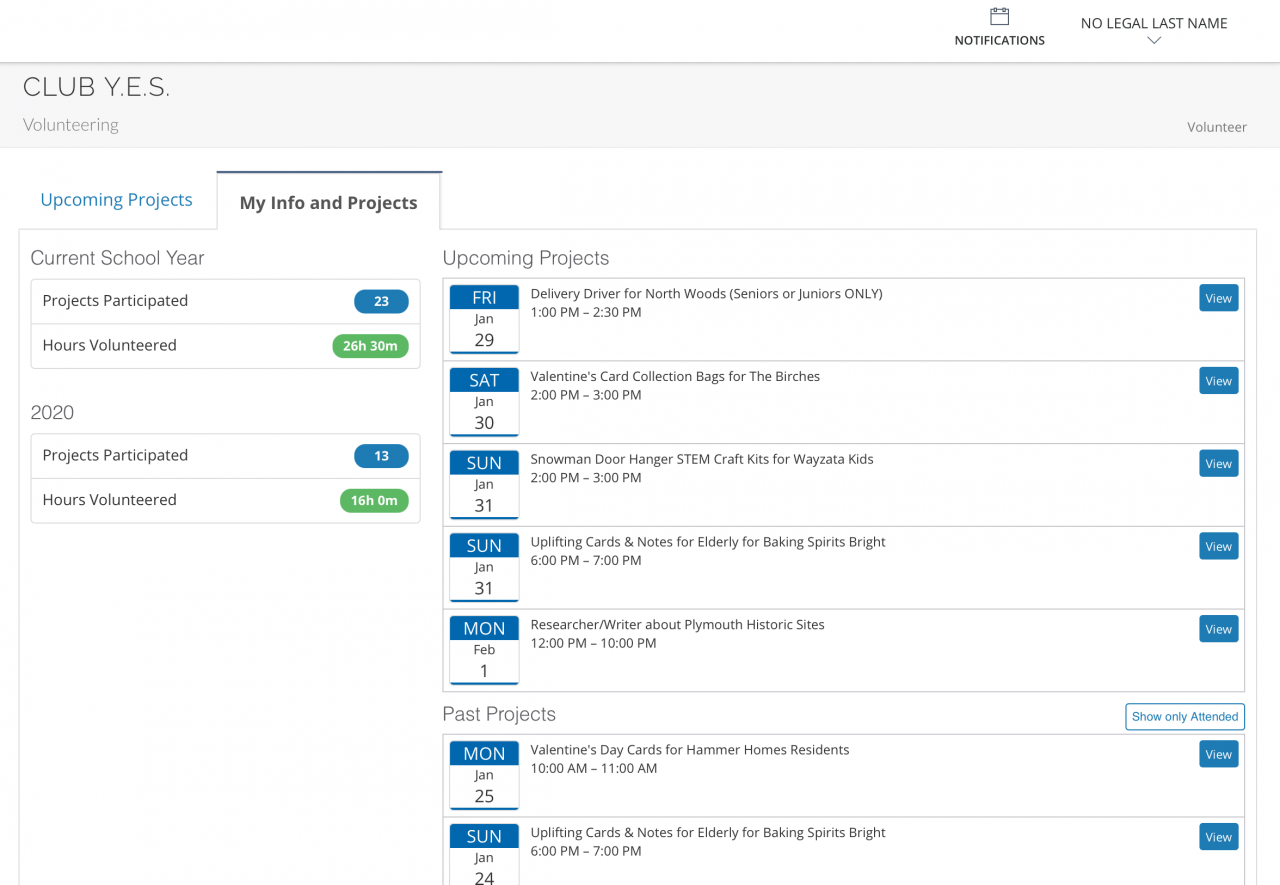Select the My Info and Projects tab
The width and height of the screenshot is (1280, 885).
pyautogui.click(x=328, y=203)
